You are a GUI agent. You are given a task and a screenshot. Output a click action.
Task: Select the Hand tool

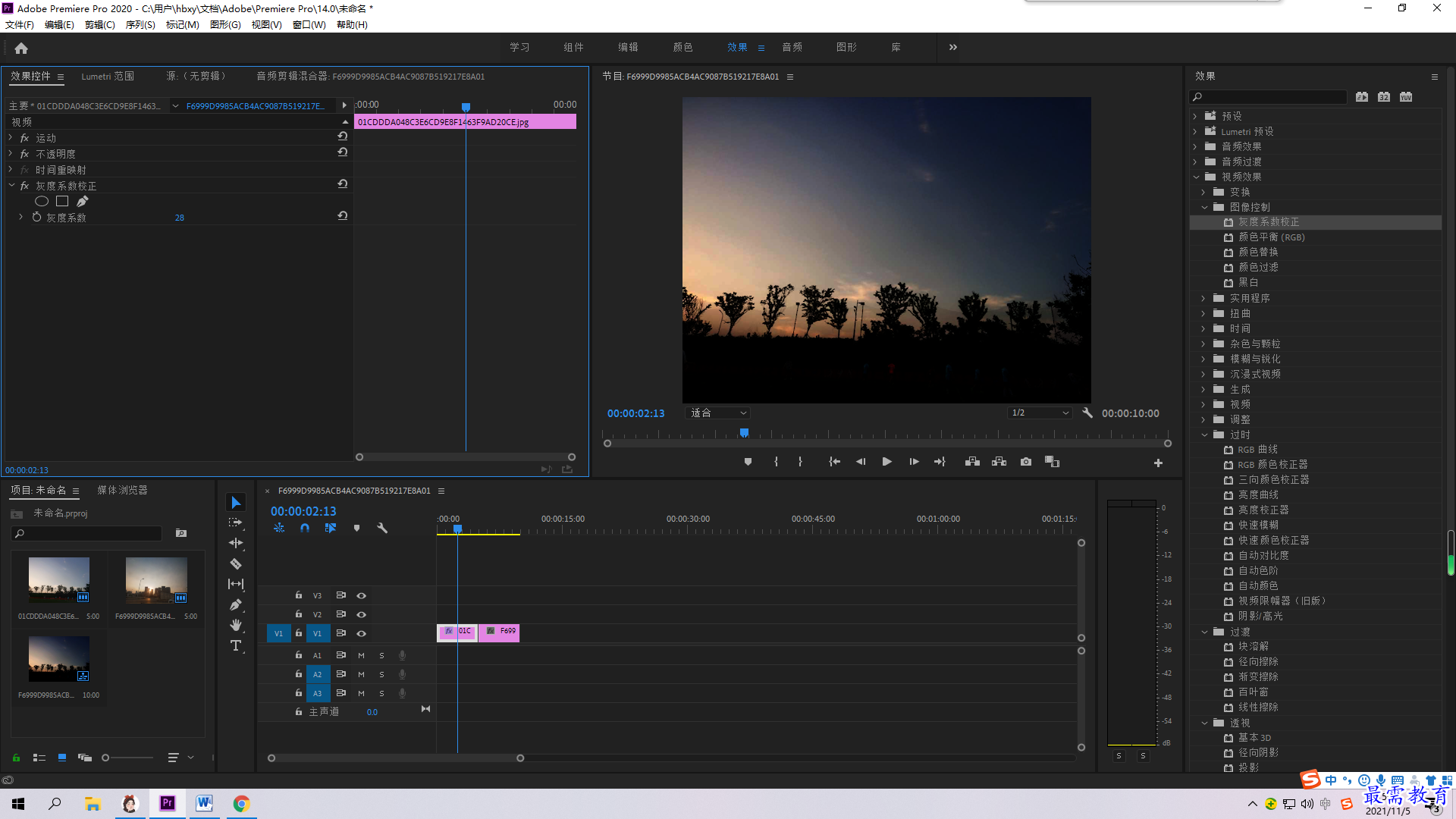236,625
